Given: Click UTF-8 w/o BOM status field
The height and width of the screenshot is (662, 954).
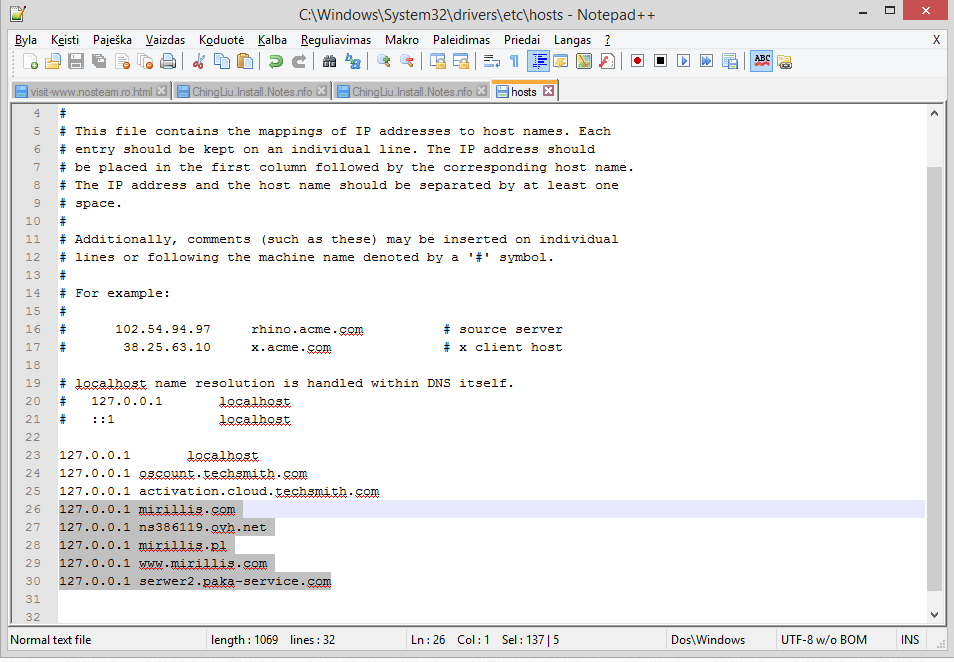Looking at the screenshot, I should tap(824, 639).
